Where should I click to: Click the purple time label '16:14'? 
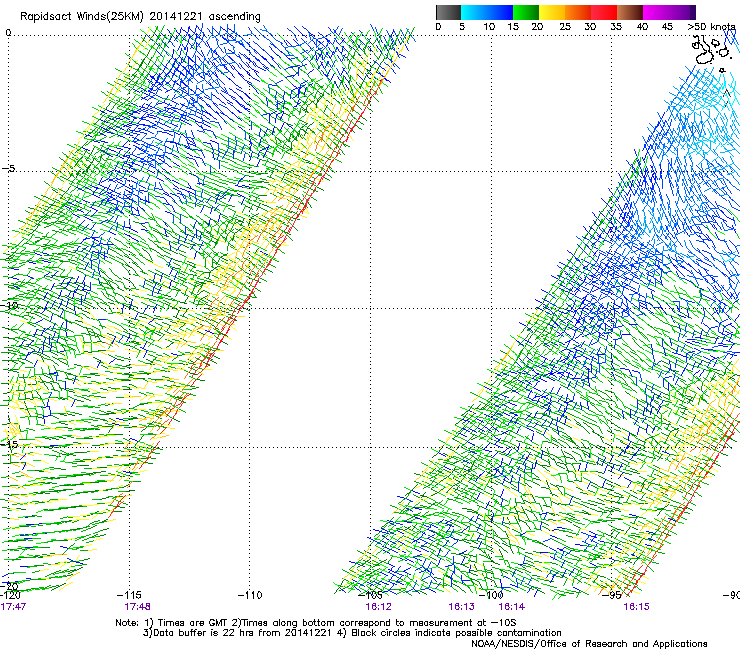point(512,606)
